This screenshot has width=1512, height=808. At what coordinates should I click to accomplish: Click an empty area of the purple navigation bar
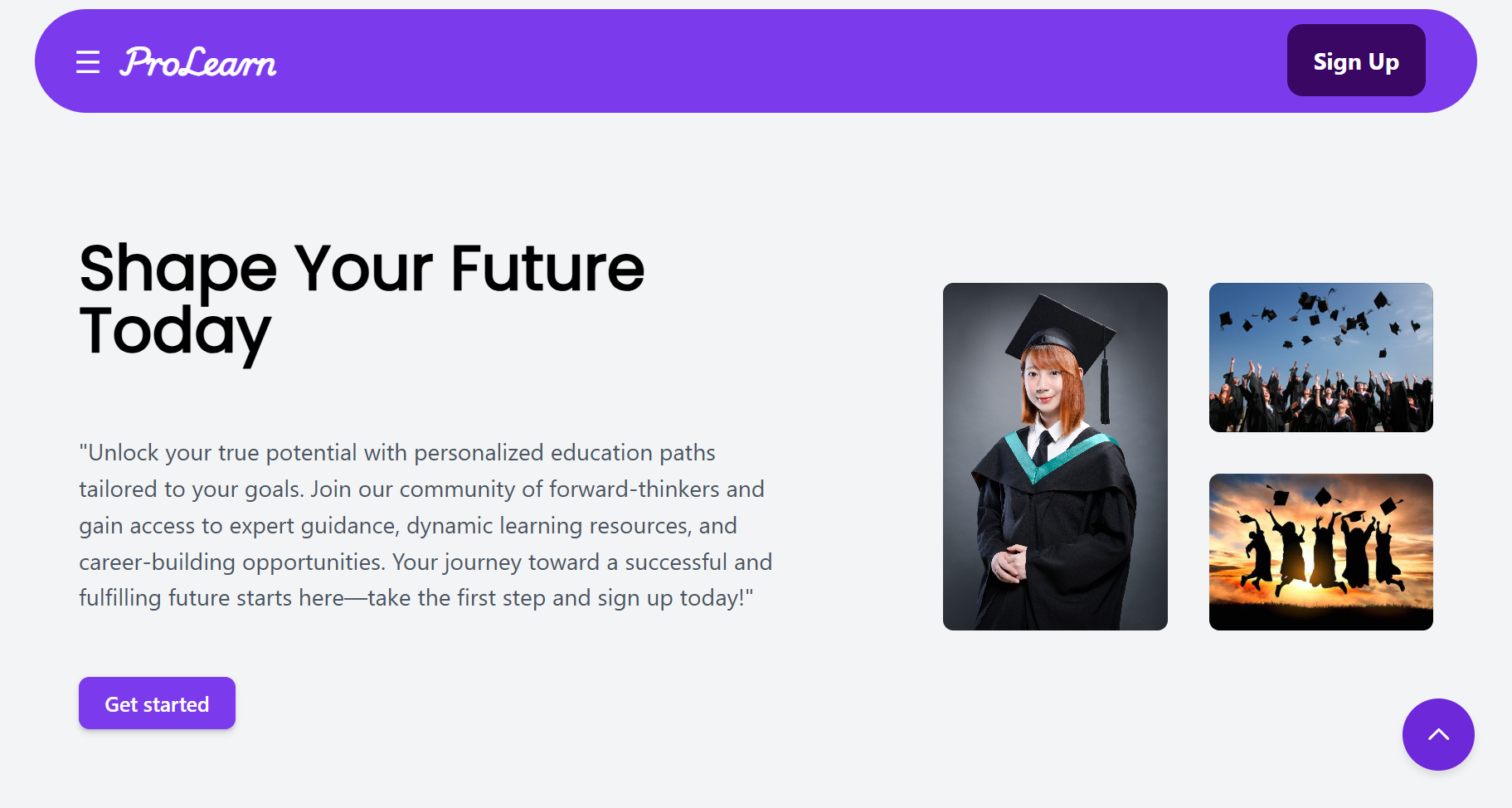coord(746,61)
